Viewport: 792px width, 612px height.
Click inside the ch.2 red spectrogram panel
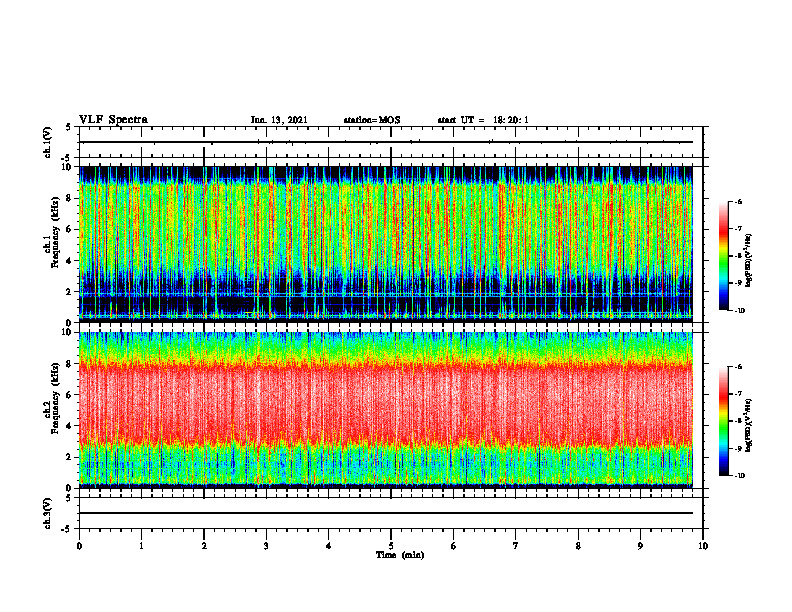(x=386, y=410)
